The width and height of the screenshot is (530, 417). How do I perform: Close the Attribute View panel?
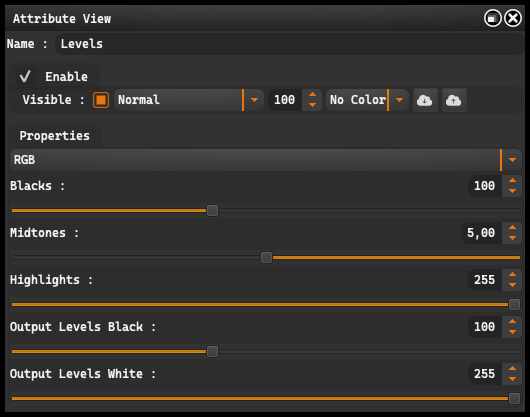tap(513, 18)
